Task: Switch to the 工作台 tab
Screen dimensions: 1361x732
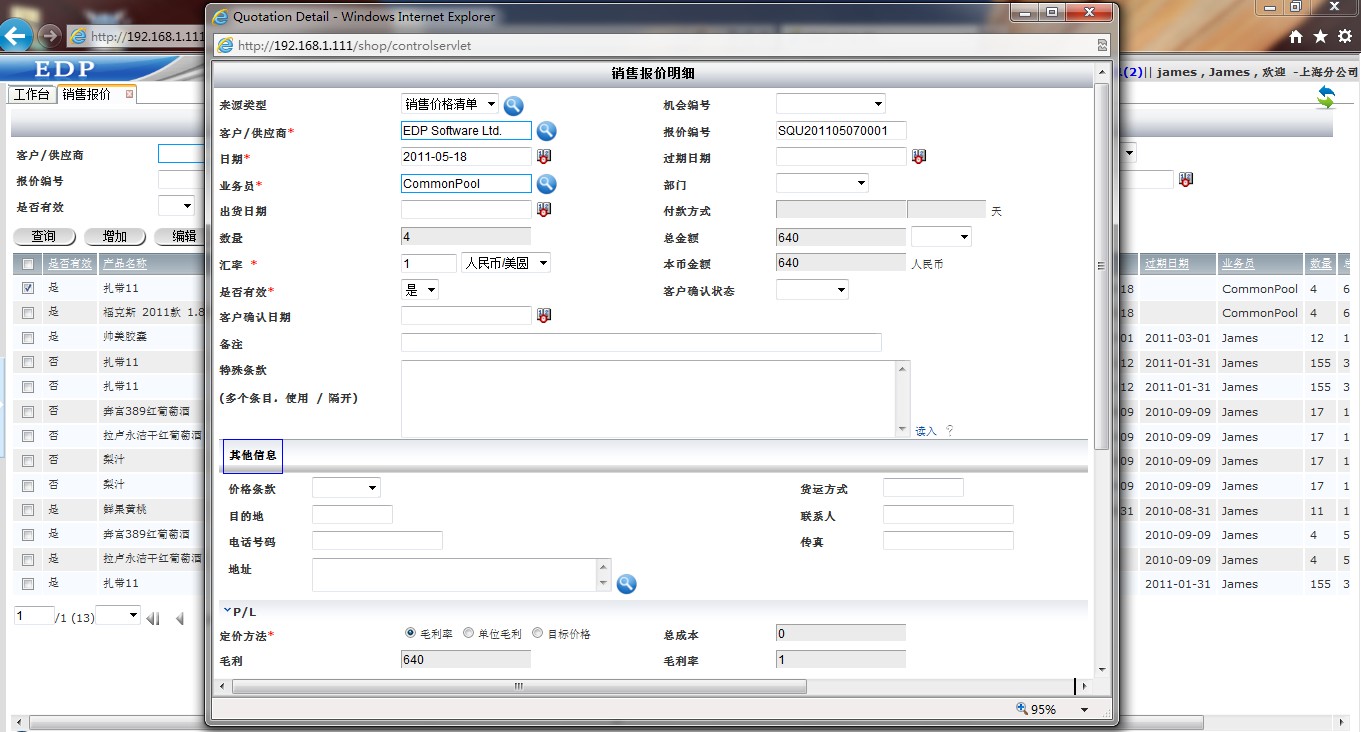Action: [x=31, y=94]
